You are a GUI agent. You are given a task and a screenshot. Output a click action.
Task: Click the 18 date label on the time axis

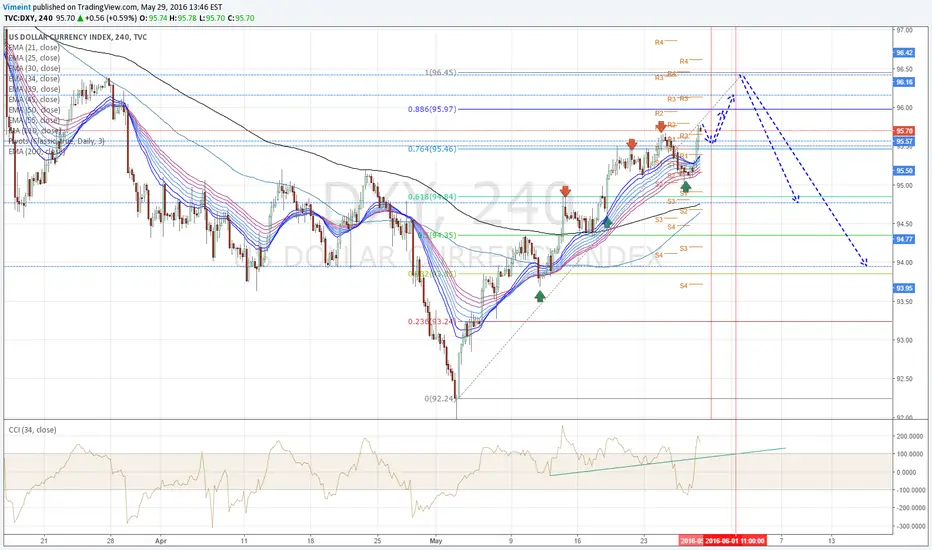pyautogui.click(x=310, y=541)
